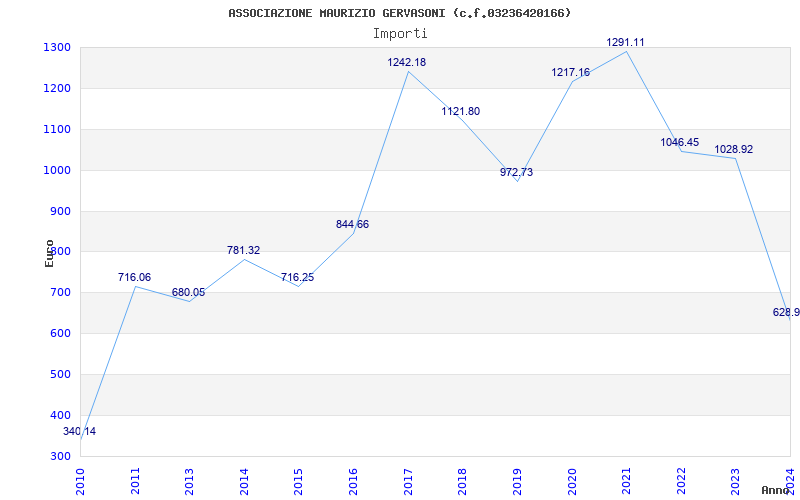The image size is (800, 500).
Task: Click the Importi subtitle
Action: 400,34
